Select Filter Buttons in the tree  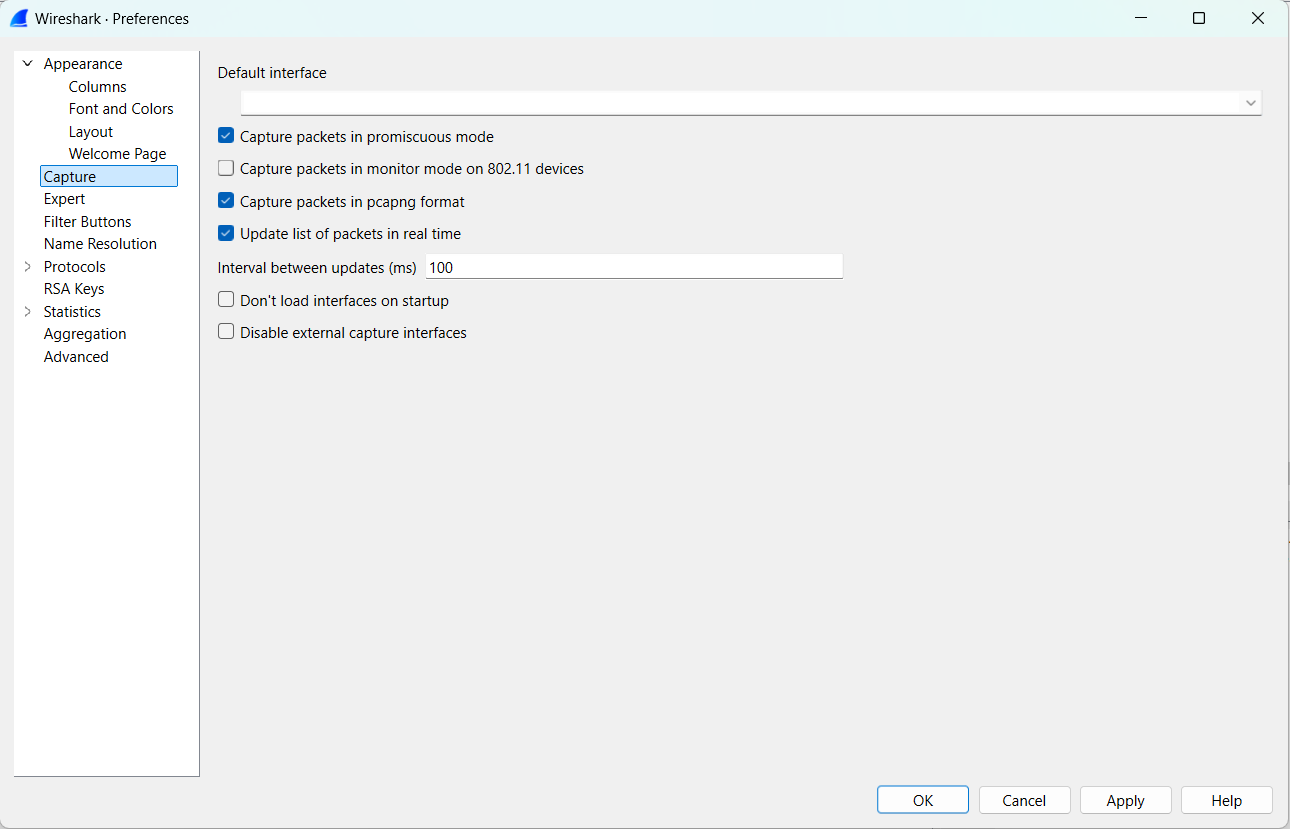point(88,222)
